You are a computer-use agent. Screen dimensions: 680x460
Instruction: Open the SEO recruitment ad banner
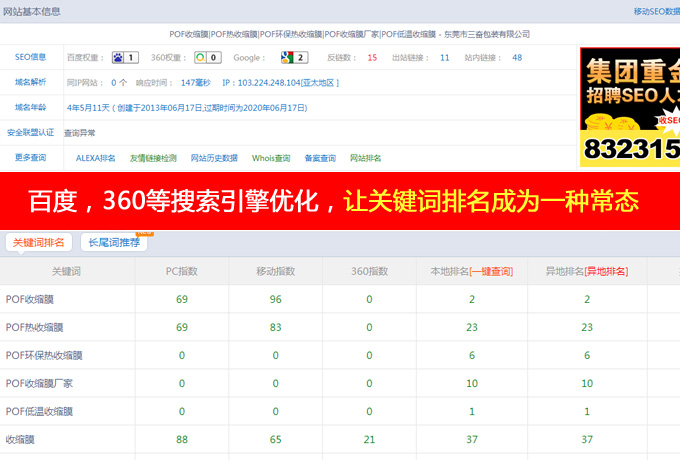pyautogui.click(x=629, y=108)
